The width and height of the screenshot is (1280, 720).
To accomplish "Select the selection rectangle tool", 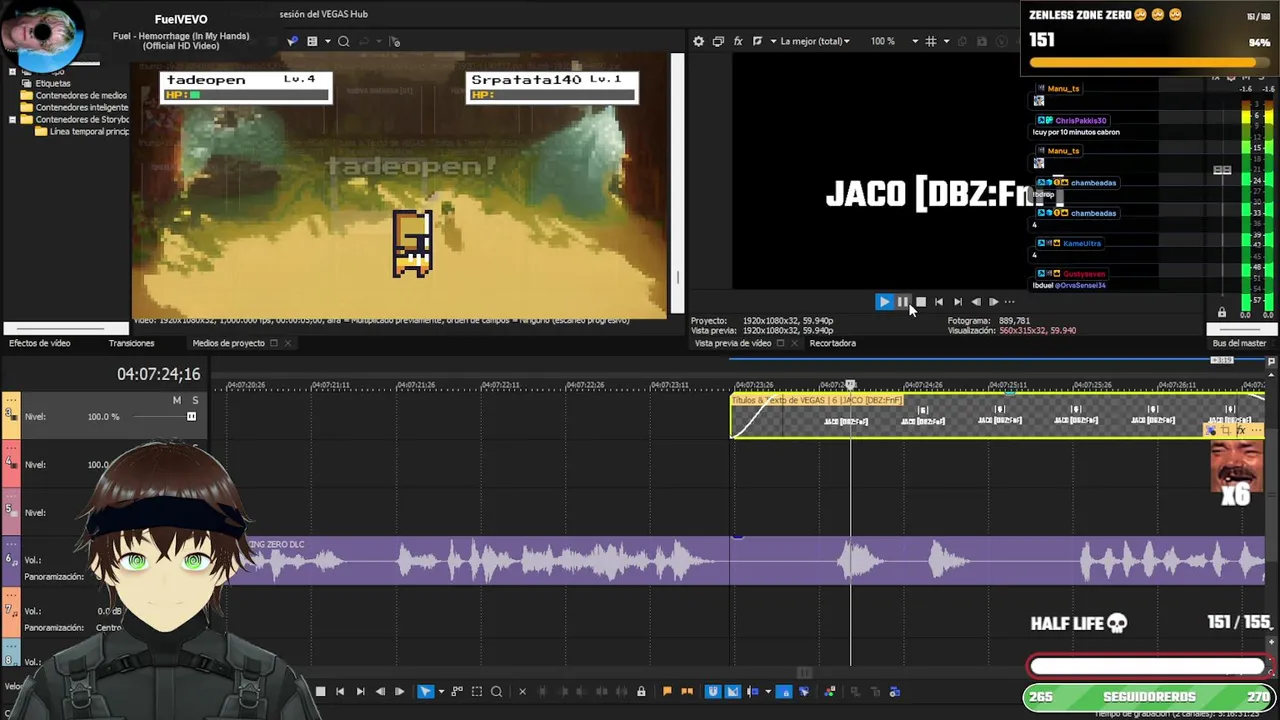I will click(x=477, y=691).
